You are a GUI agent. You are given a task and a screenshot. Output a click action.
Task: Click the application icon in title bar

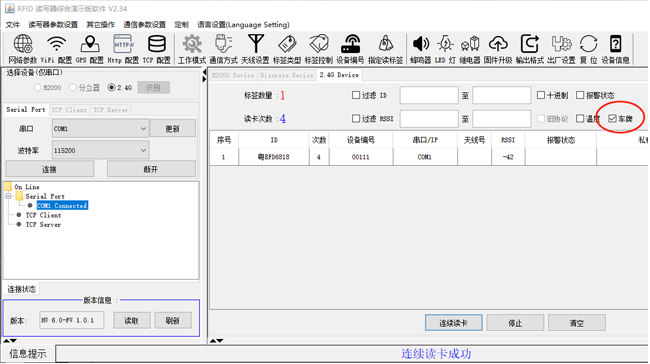pyautogui.click(x=10, y=9)
